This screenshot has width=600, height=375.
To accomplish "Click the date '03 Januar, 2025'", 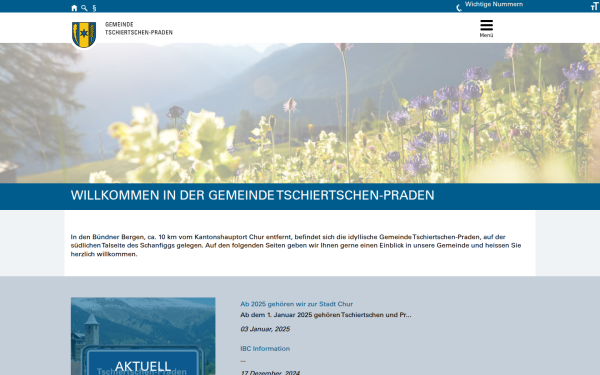I will coord(265,329).
